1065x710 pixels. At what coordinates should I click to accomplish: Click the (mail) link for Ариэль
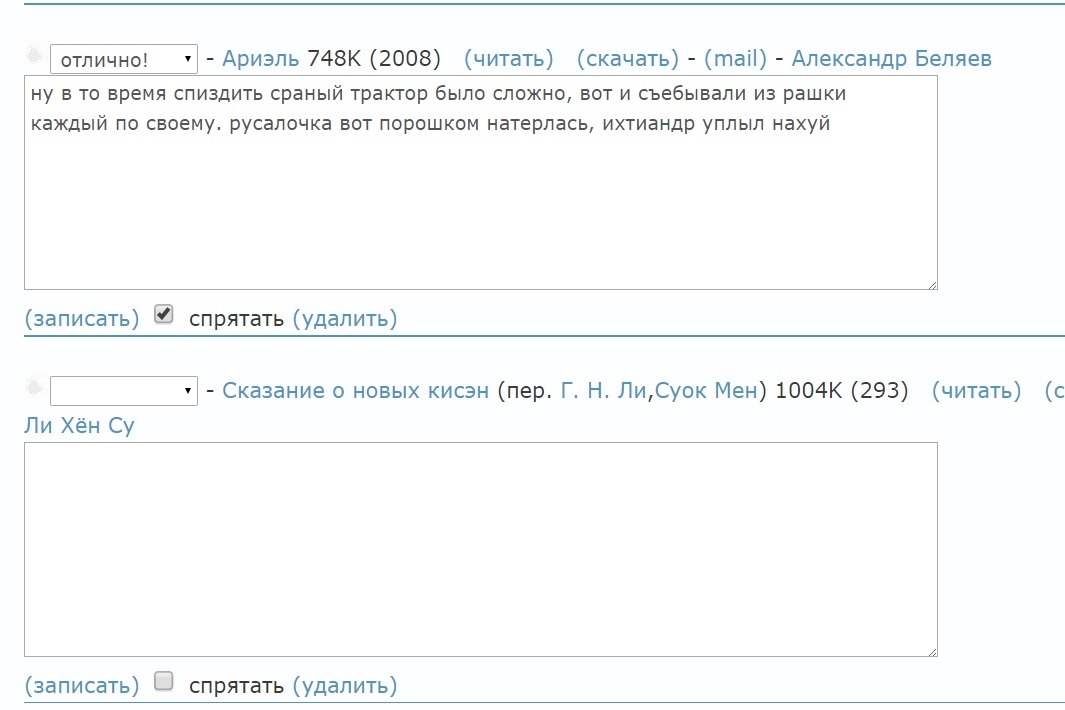[x=735, y=58]
